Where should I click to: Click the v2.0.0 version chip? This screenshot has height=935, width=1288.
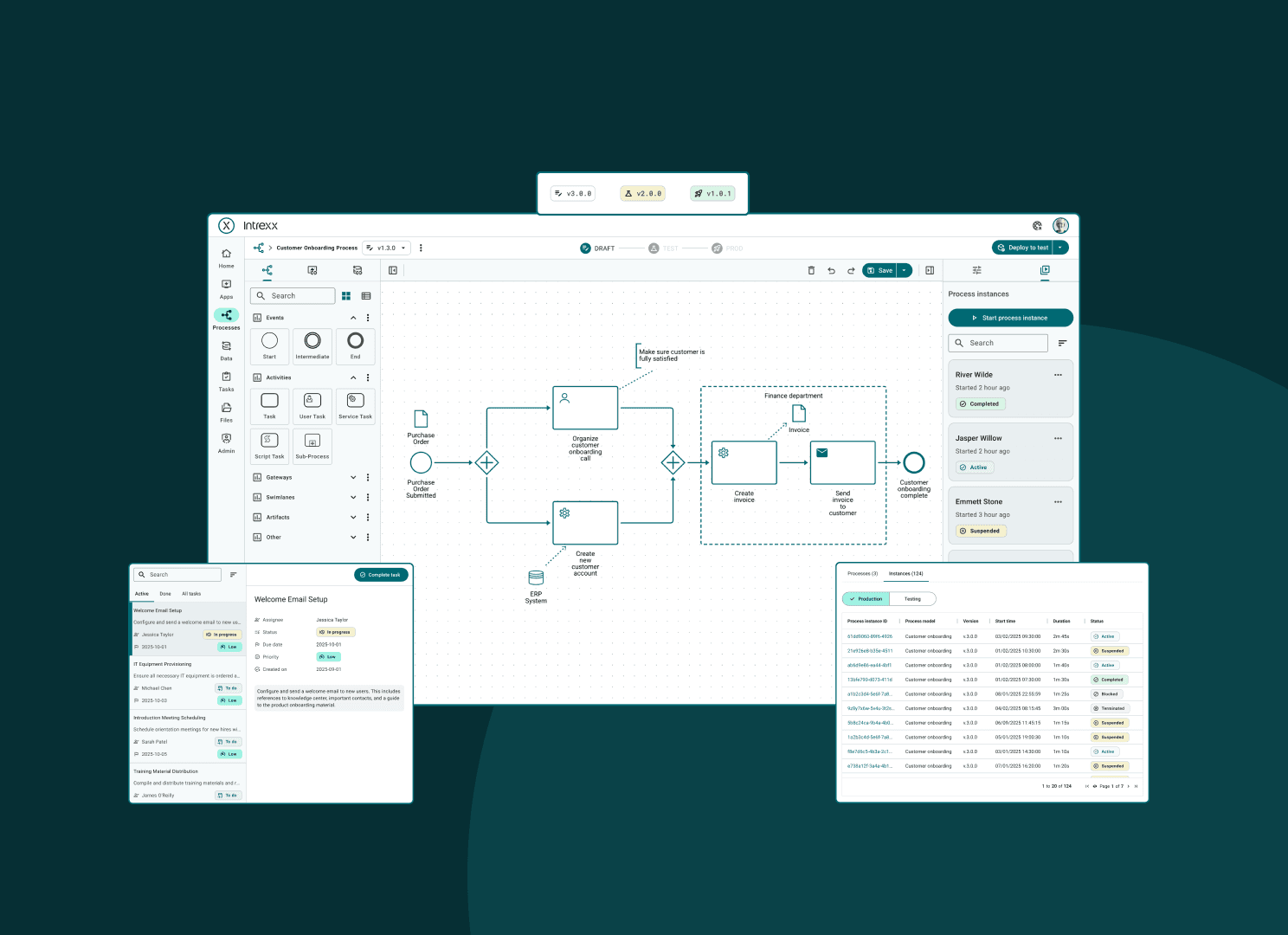(642, 194)
